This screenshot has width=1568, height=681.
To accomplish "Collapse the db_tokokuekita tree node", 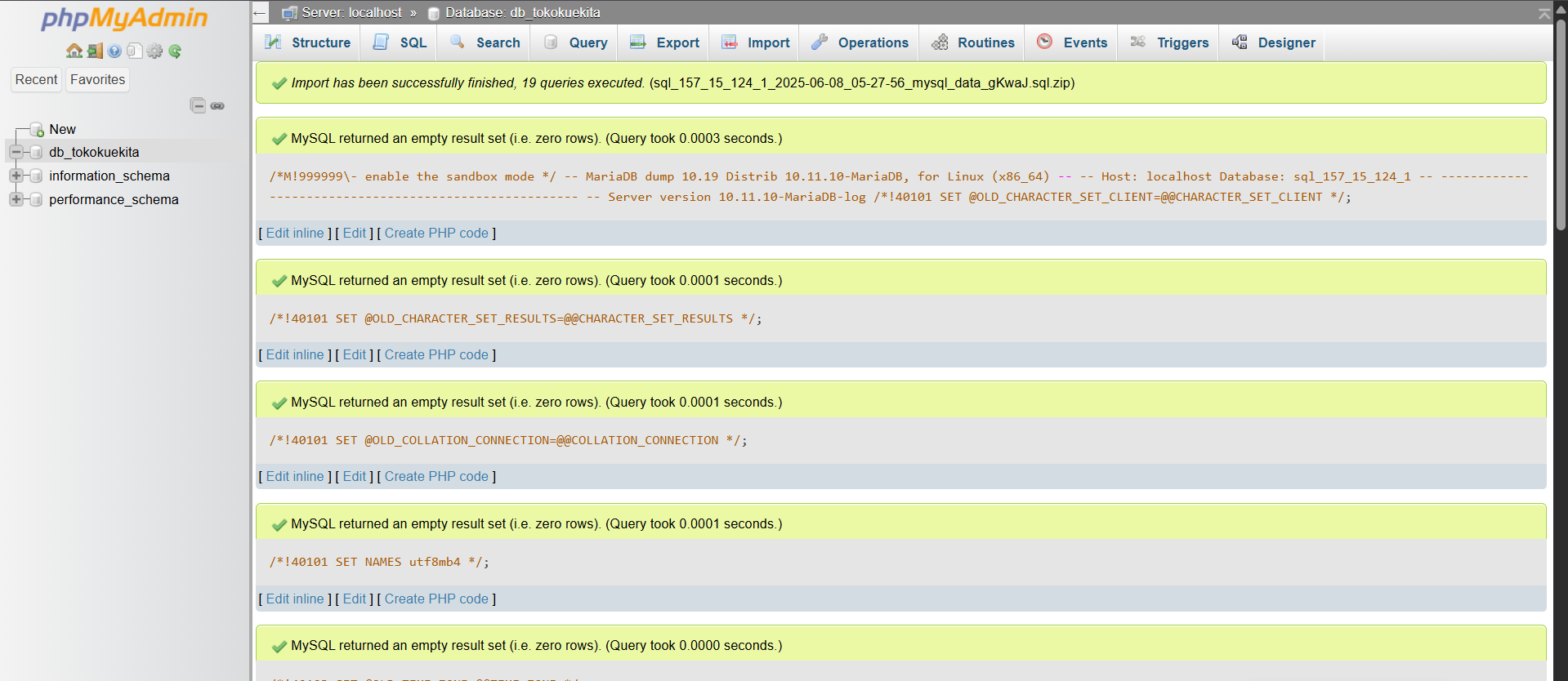I will pyautogui.click(x=16, y=152).
